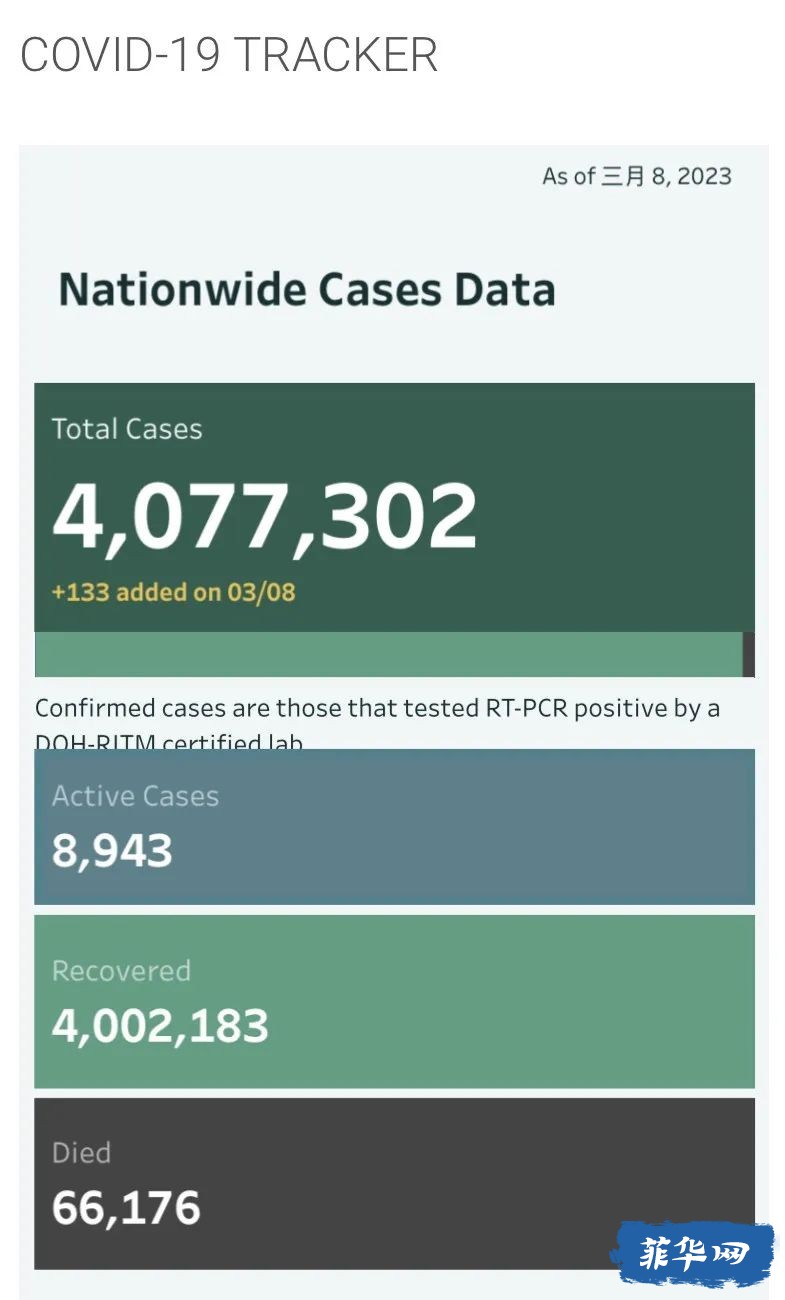Select the 8,943 active cases figure
Image resolution: width=785 pixels, height=1300 pixels.
pos(112,851)
